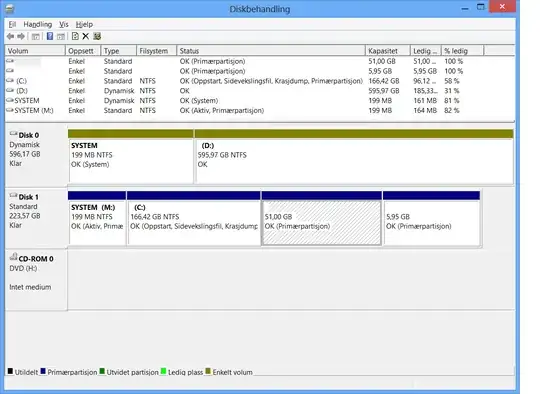This screenshot has height=394, width=540.
Task: Select the SYSTEM (M:) volume in the list
Action: [x=34, y=111]
